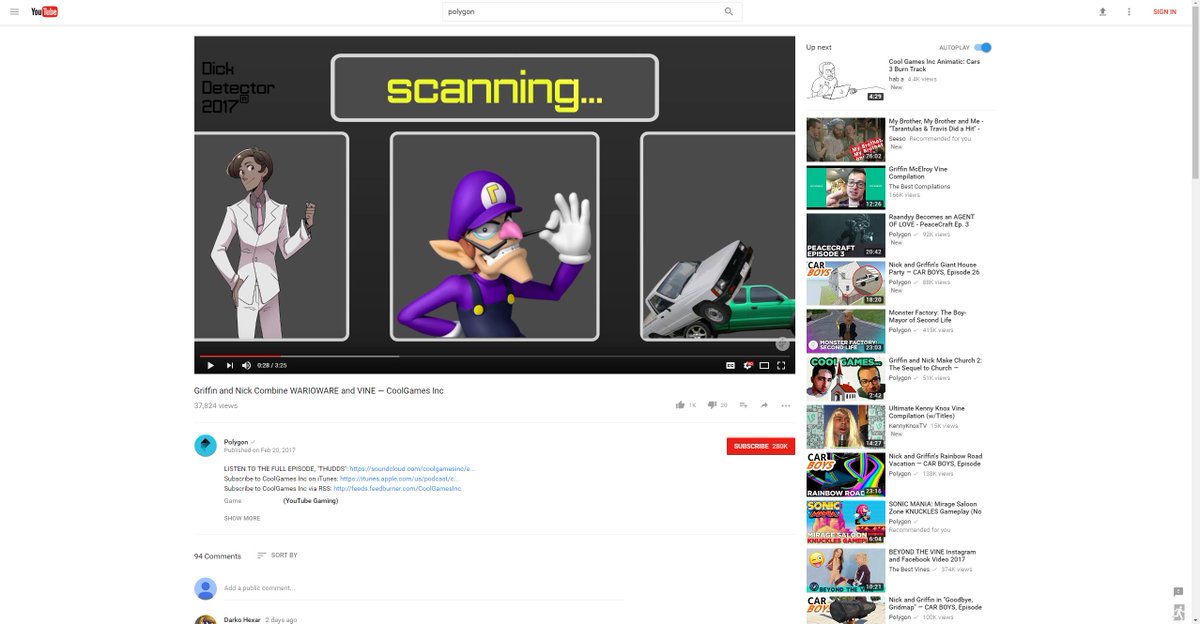Toggle closed captions on the player
1200x624 pixels.
[x=730, y=366]
